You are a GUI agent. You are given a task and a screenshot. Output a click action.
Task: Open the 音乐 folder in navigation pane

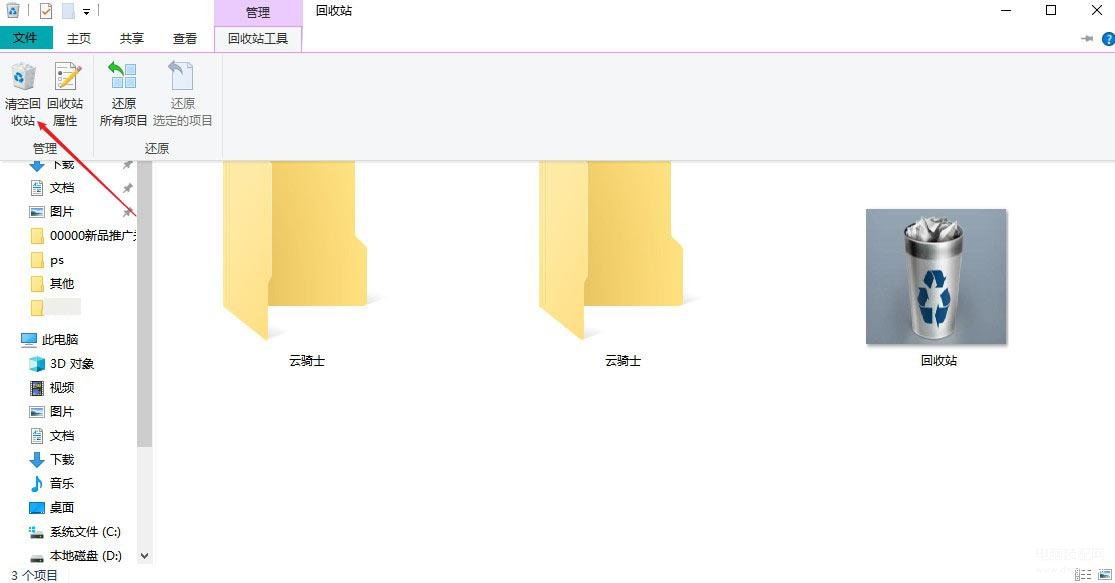point(52,483)
